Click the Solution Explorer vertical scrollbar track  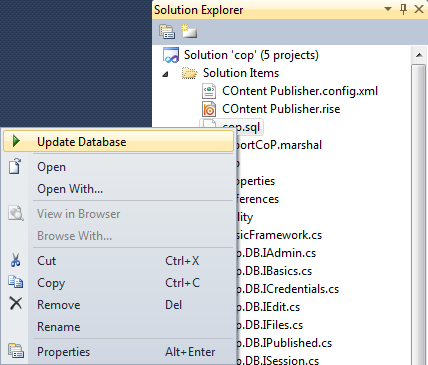coord(419,213)
